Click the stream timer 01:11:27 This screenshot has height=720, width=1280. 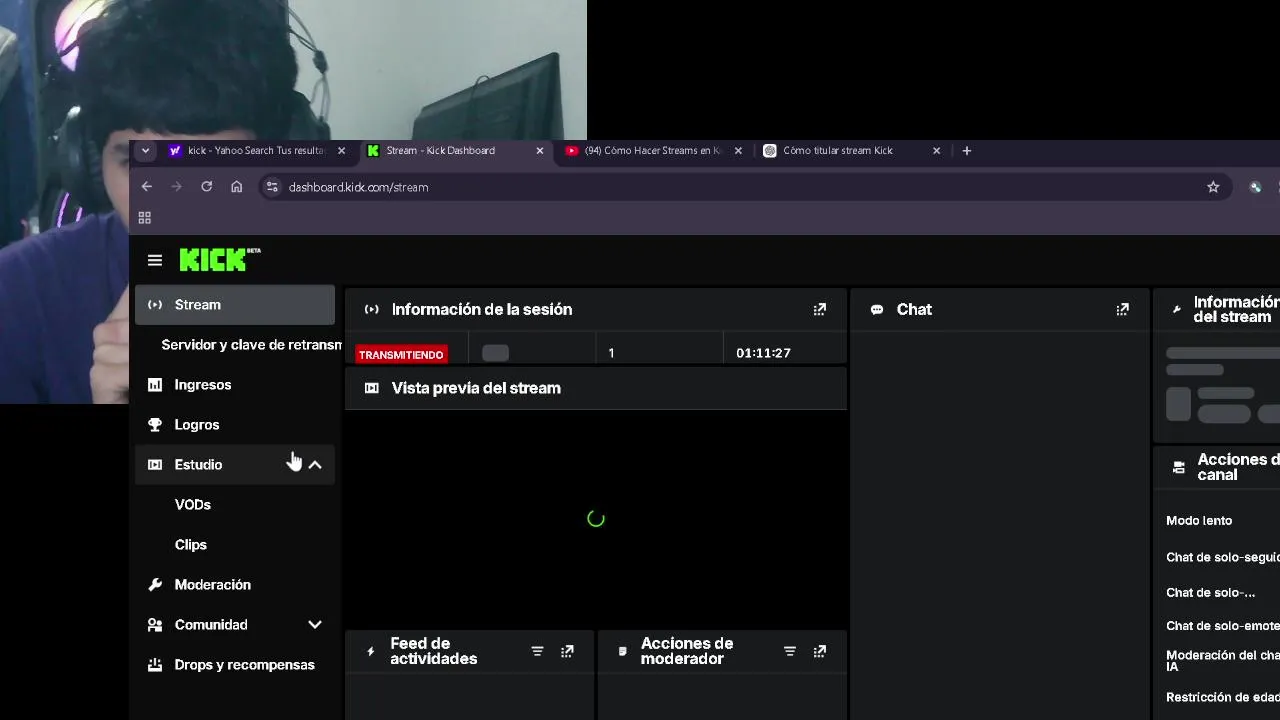(x=763, y=353)
